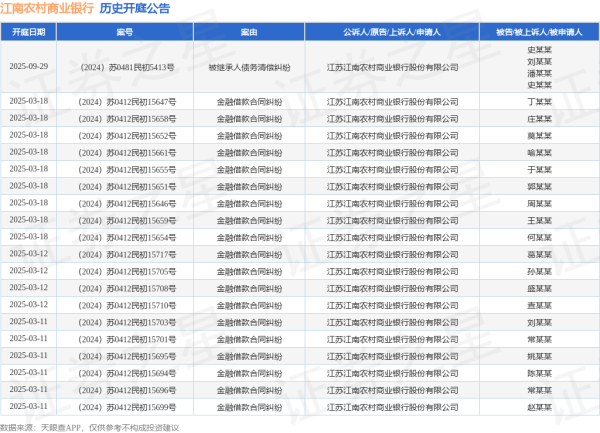The width and height of the screenshot is (600, 433).
Task: Select case number 苏0412民初15659号
Action: tap(127, 221)
